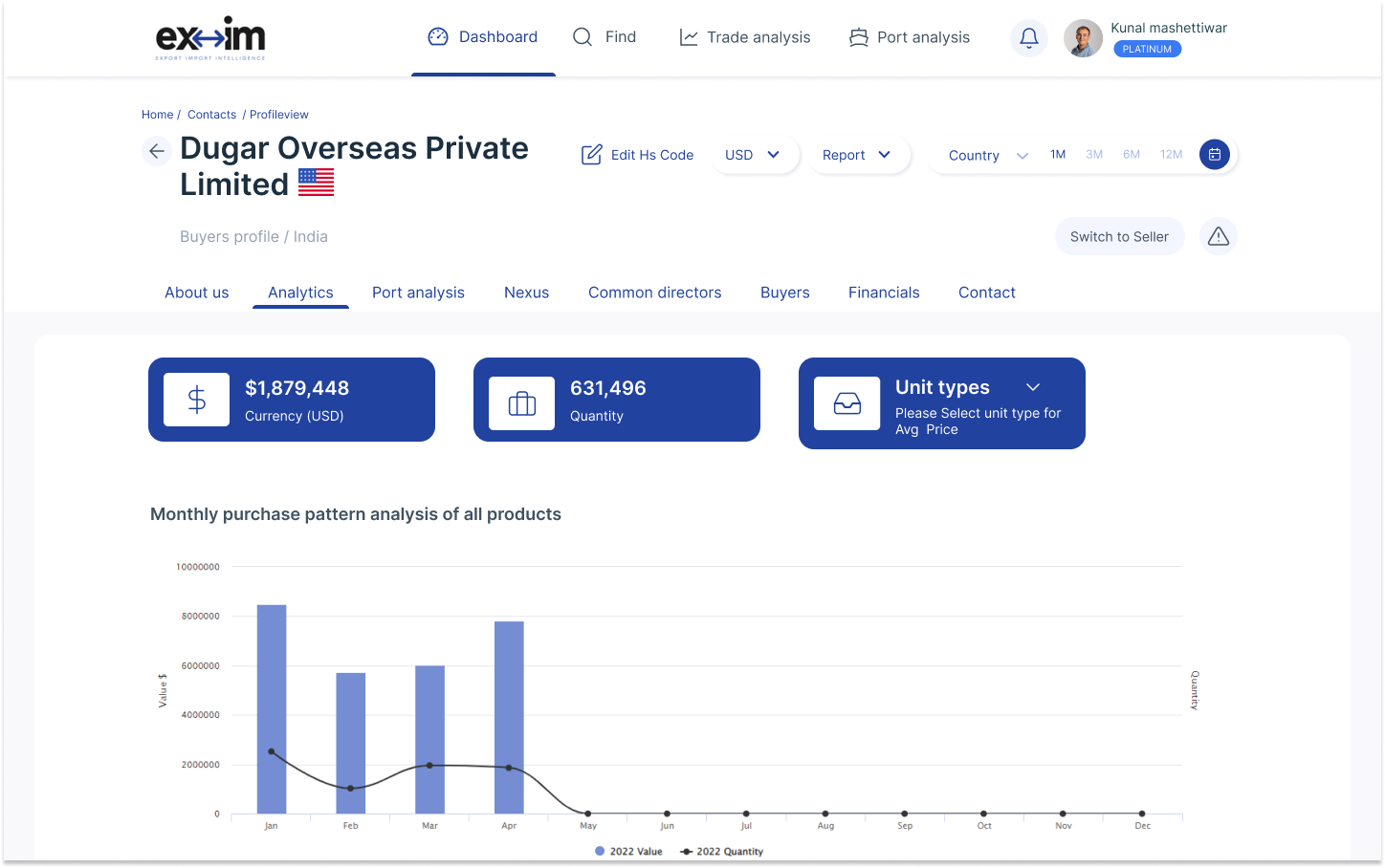Click the Dugar Overseas Private Limited title

coord(354,166)
